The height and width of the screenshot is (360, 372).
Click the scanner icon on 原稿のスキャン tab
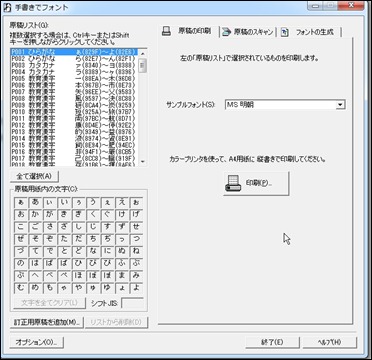[226, 32]
